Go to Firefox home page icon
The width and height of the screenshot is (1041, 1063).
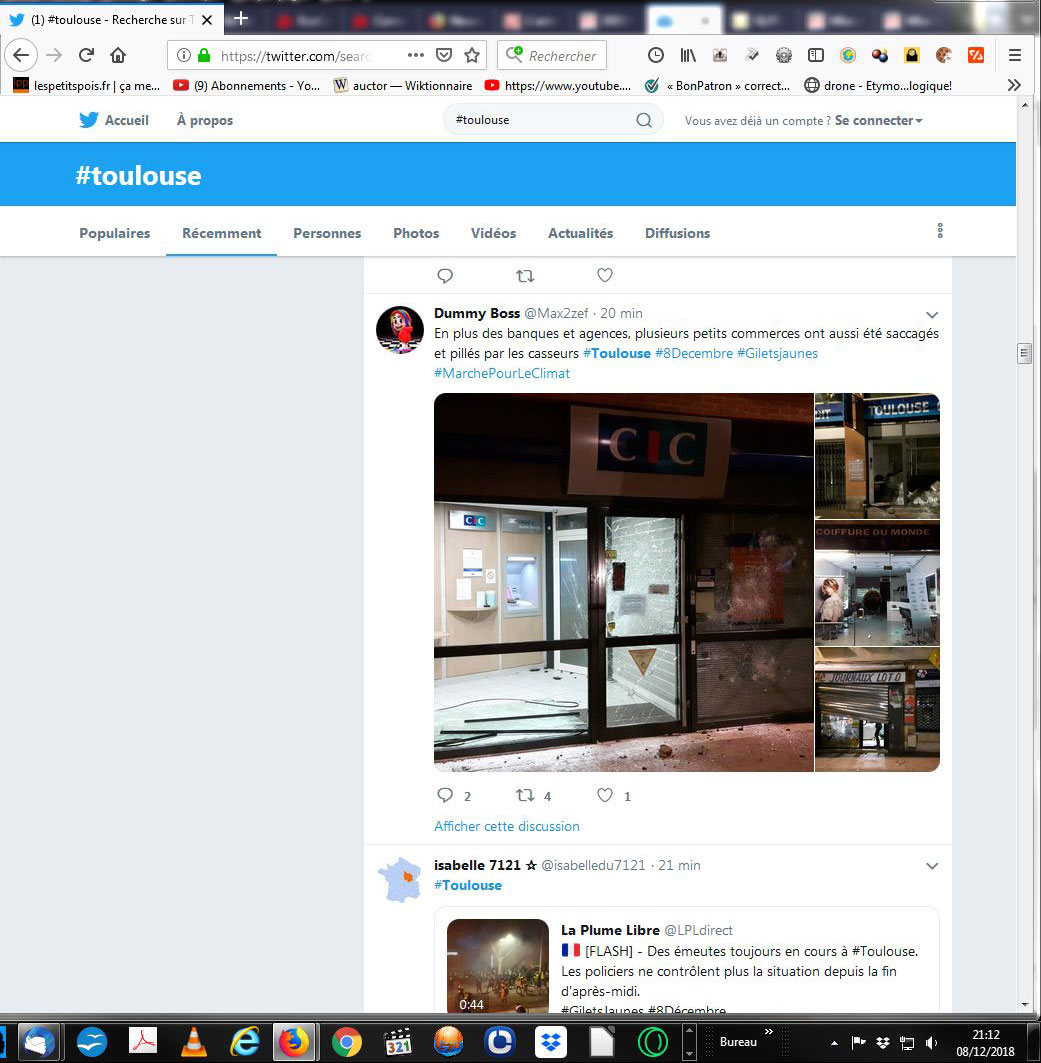[118, 55]
